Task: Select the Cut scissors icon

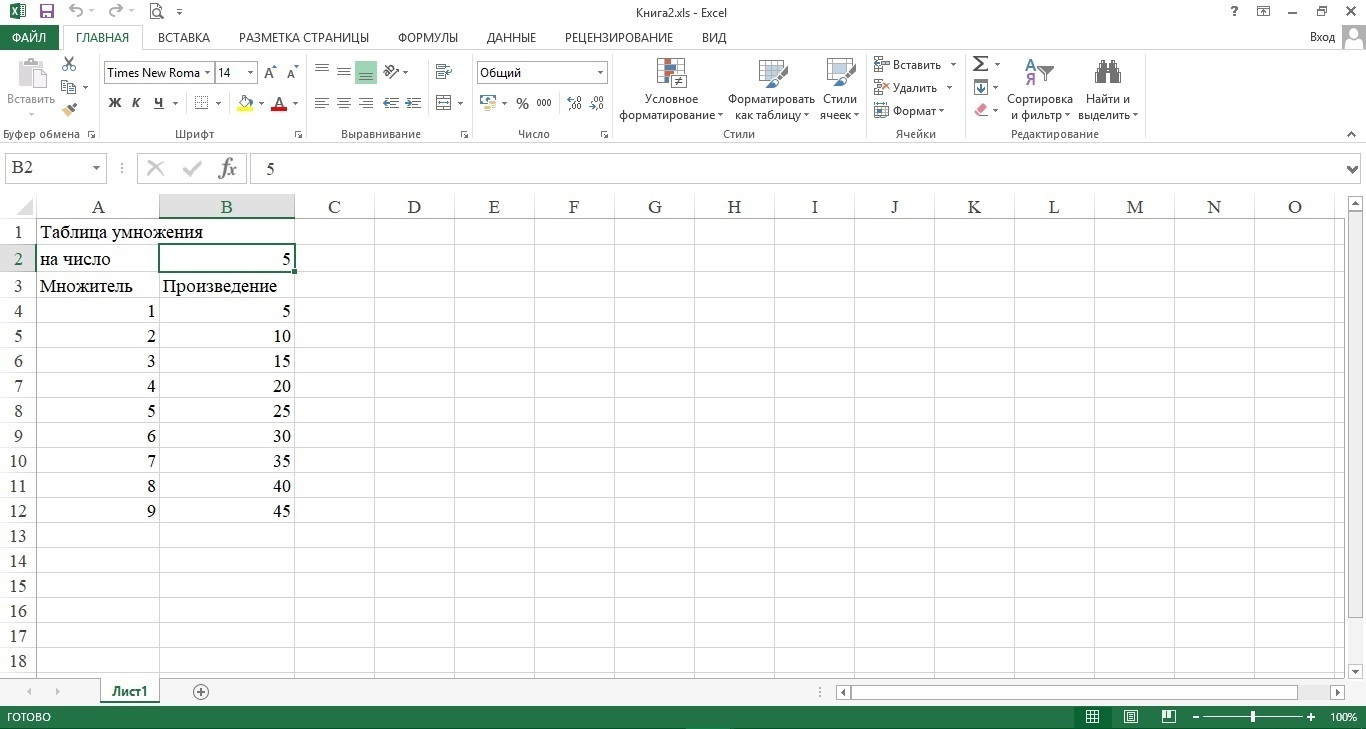Action: (69, 64)
